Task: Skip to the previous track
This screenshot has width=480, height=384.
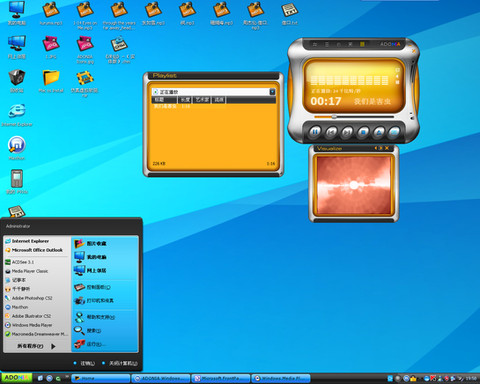Action: click(331, 132)
